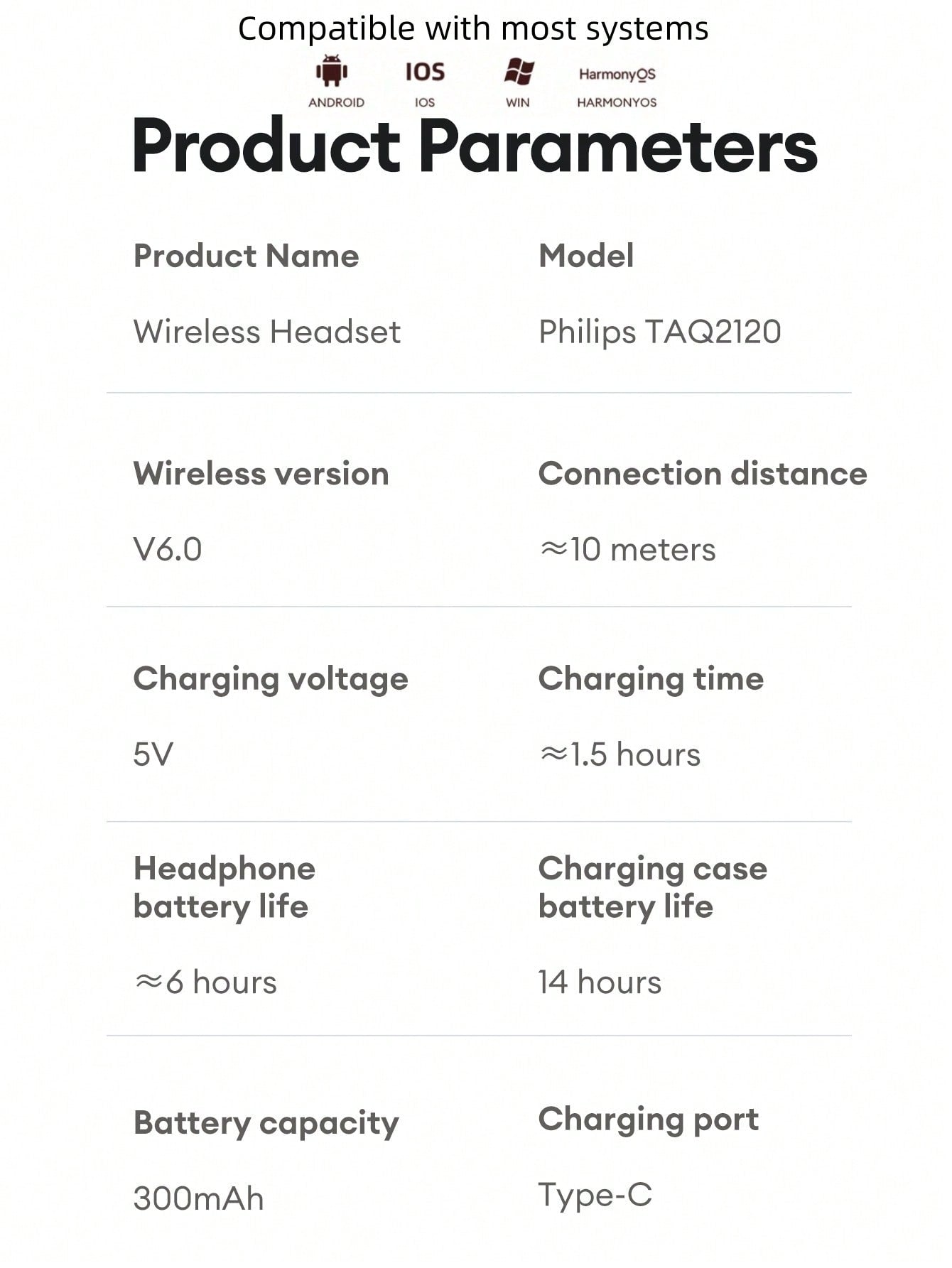Click the Android robot icon
Viewport: 952px width, 1268px height.
click(332, 71)
